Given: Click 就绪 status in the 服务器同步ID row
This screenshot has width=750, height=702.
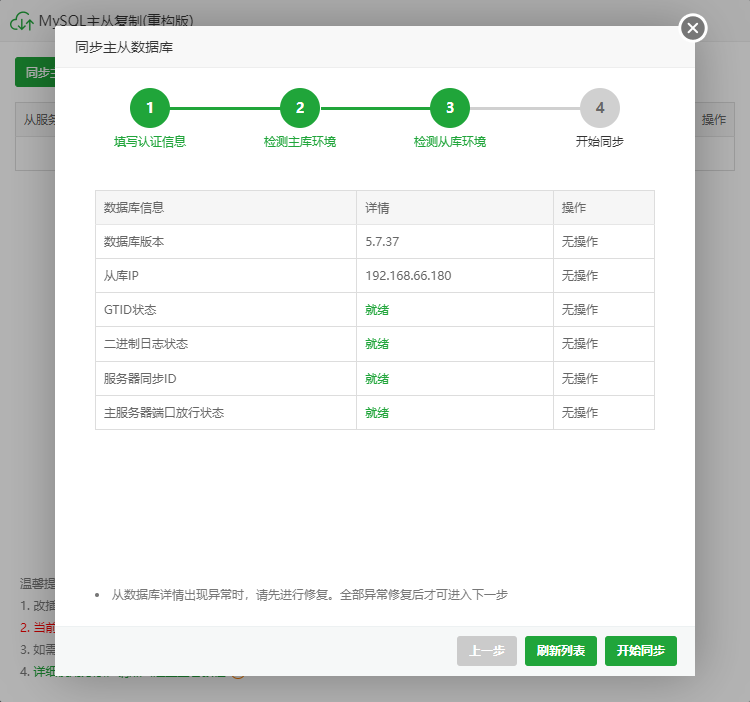Looking at the screenshot, I should pos(377,379).
